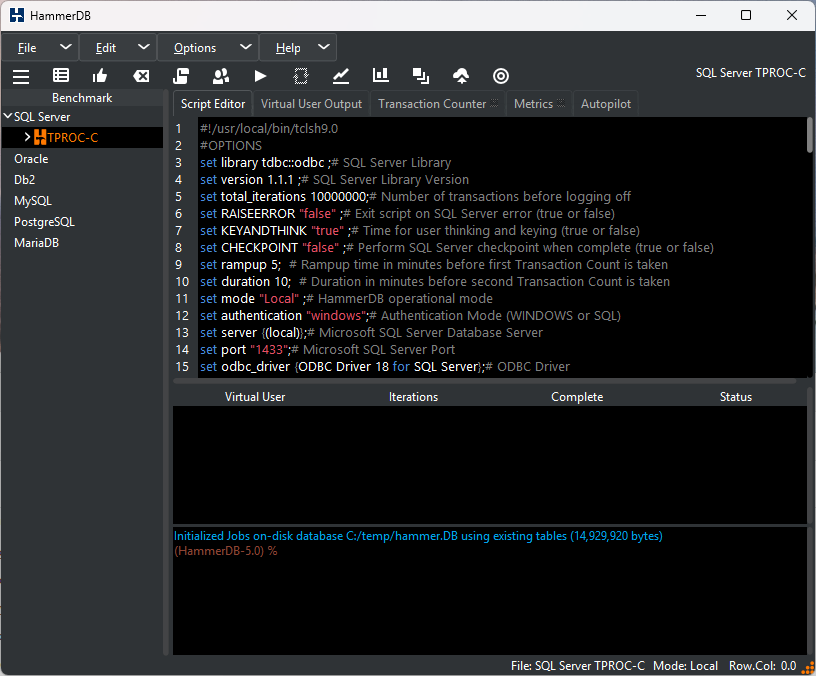The image size is (816, 676).
Task: Click line 5 total_iterations script line
Action: [x=415, y=197]
